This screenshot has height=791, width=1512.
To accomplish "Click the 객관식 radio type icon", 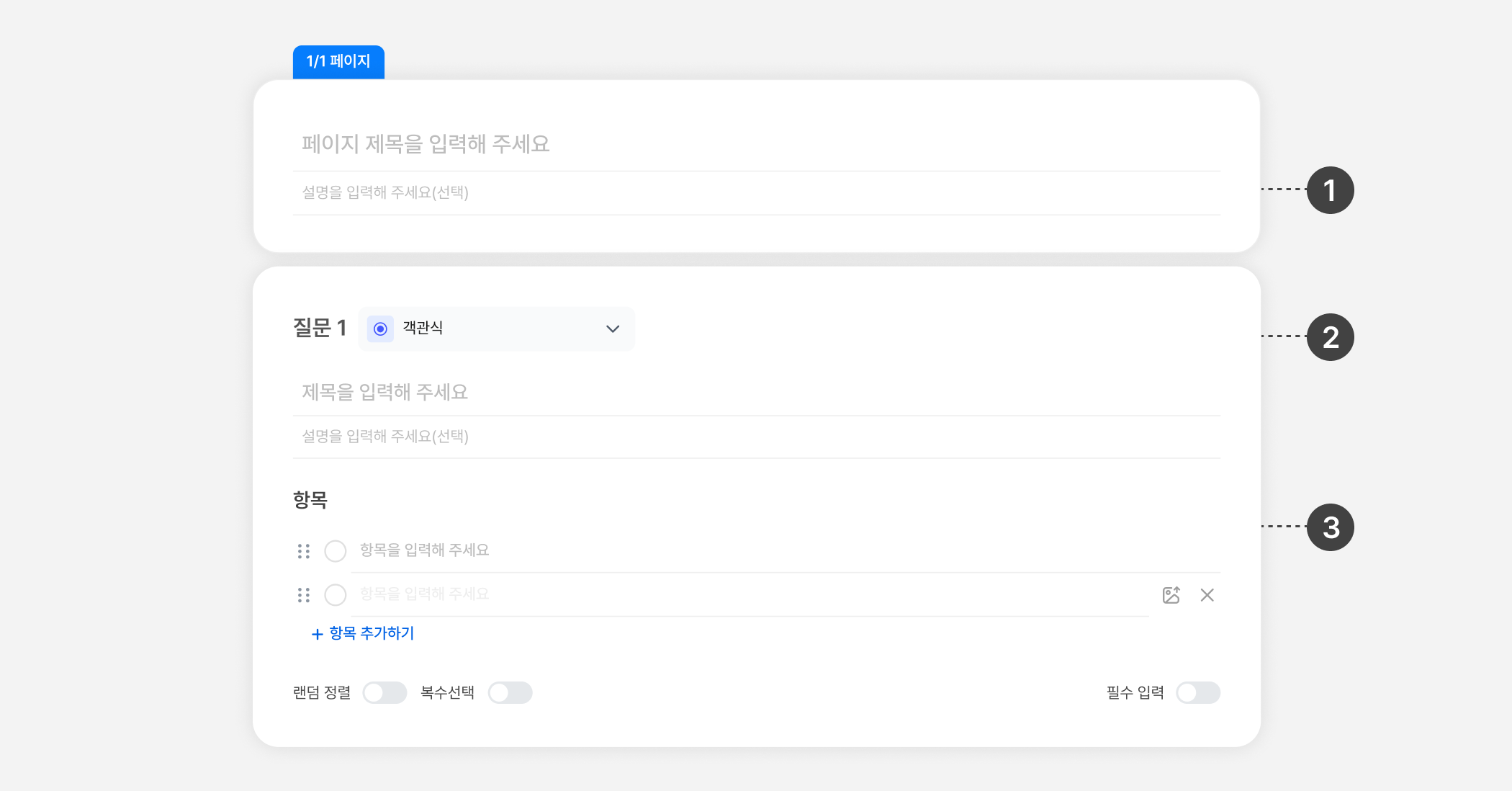I will click(380, 329).
